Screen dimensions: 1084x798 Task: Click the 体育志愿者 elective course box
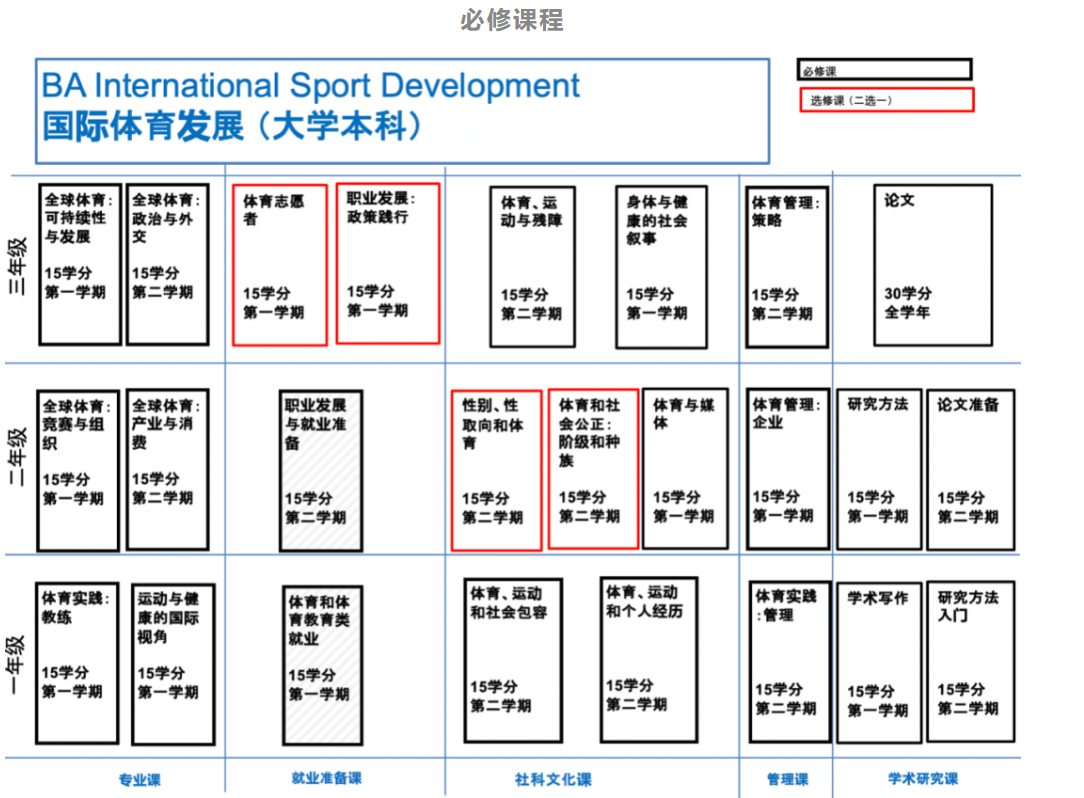point(280,264)
